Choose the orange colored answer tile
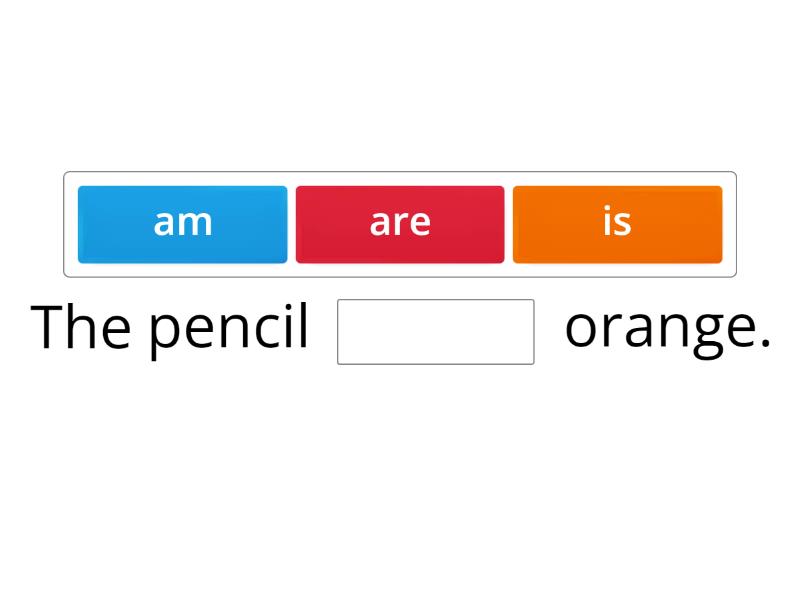800x600 pixels. click(x=617, y=224)
